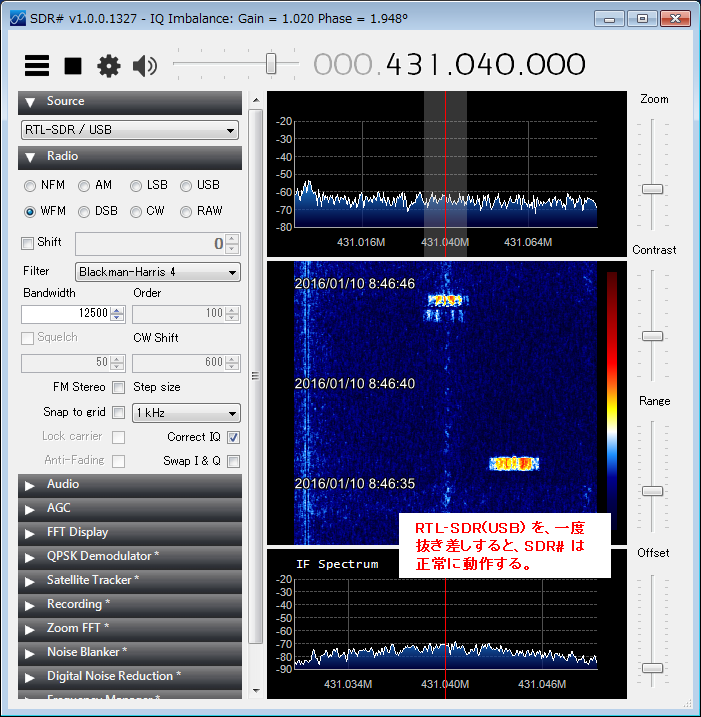Collapse the Radio panel

pos(130,157)
